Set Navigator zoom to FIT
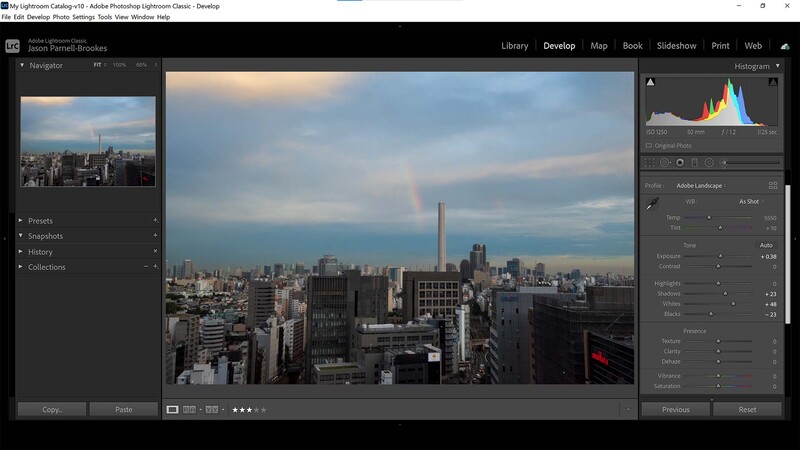The height and width of the screenshot is (450, 800). (97, 65)
